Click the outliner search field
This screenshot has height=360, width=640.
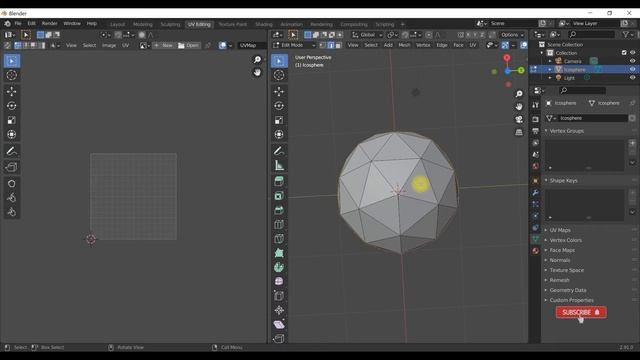[x=591, y=35]
